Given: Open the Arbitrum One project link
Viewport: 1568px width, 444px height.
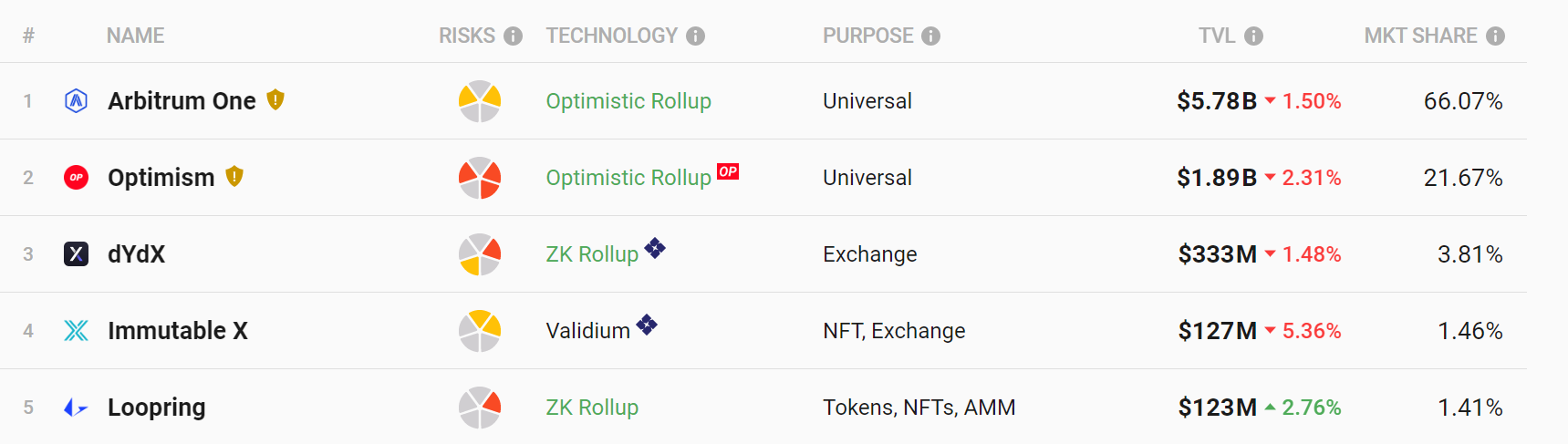Looking at the screenshot, I should point(182,101).
